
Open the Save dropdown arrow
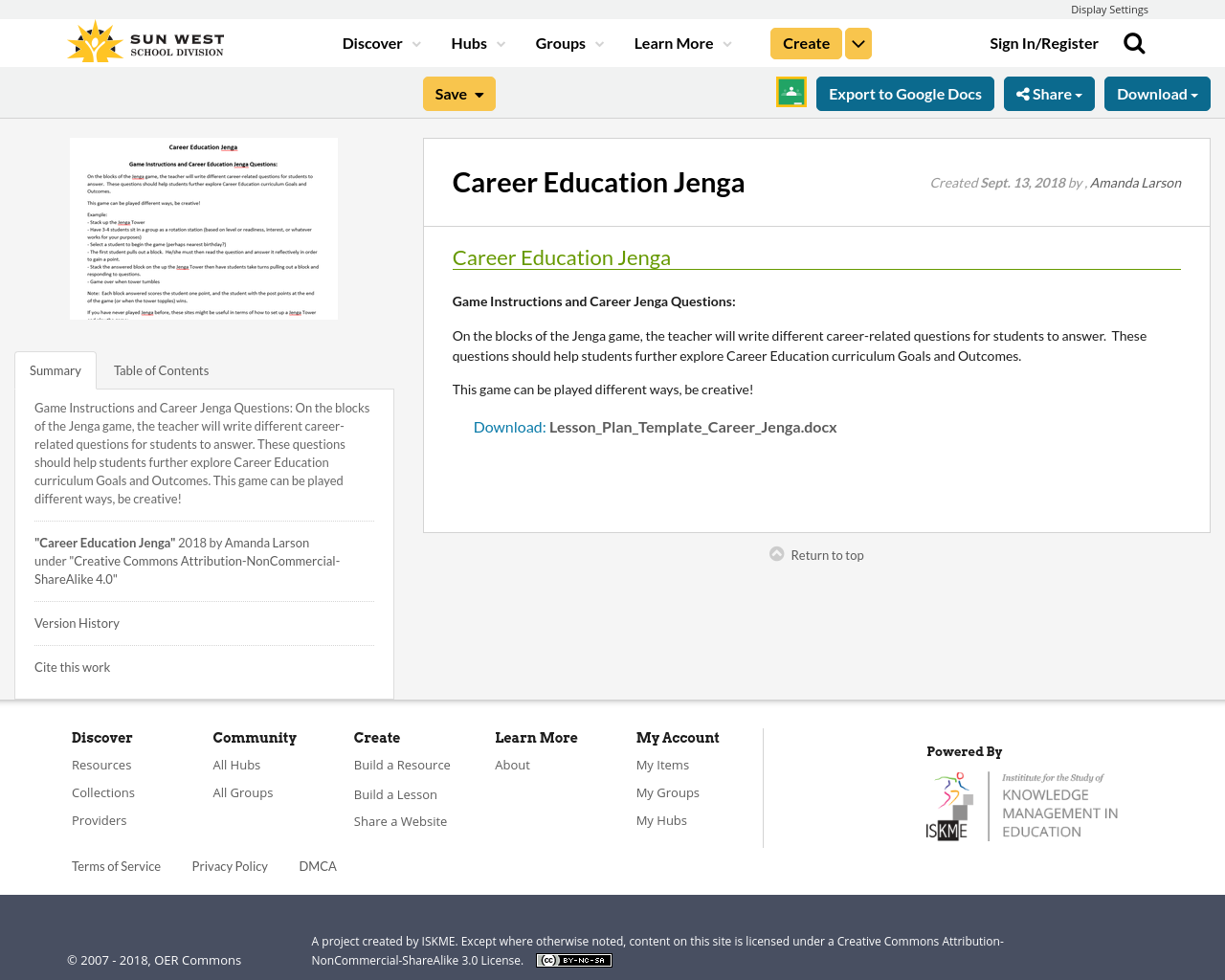tap(479, 93)
